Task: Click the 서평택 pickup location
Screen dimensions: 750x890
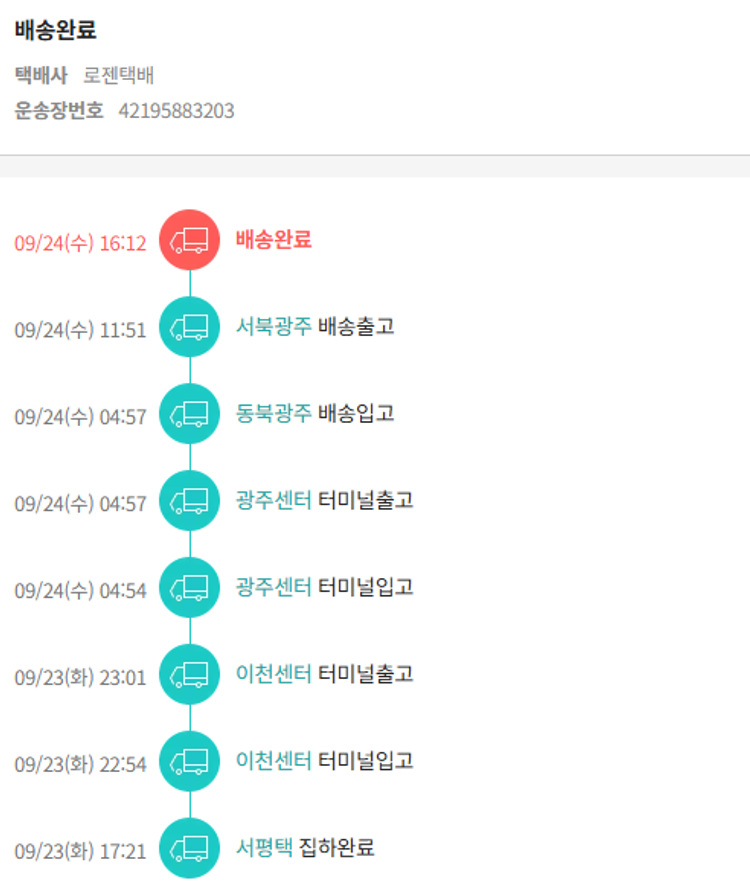Action: pos(264,849)
